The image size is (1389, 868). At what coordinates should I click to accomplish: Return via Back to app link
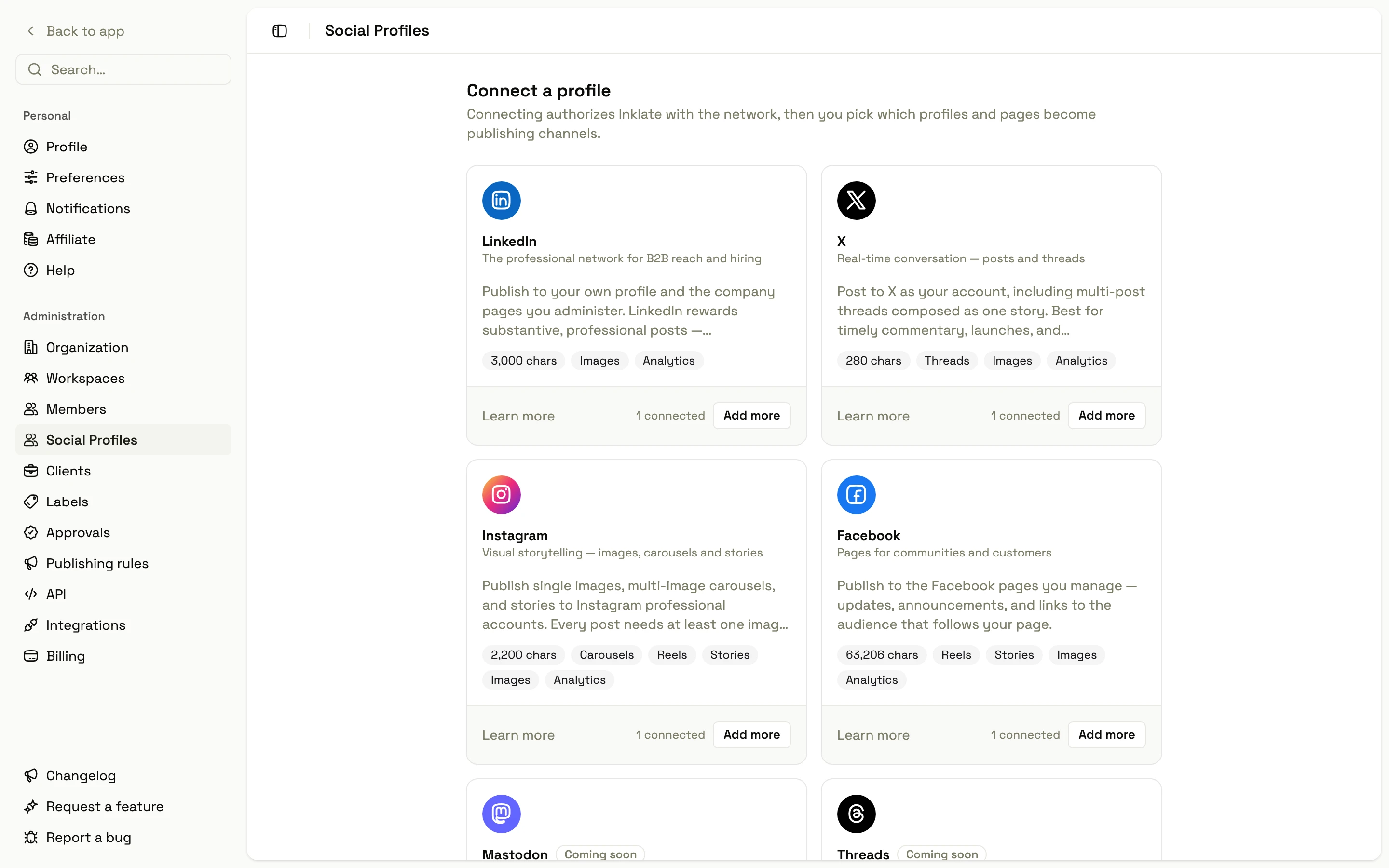pos(75,31)
